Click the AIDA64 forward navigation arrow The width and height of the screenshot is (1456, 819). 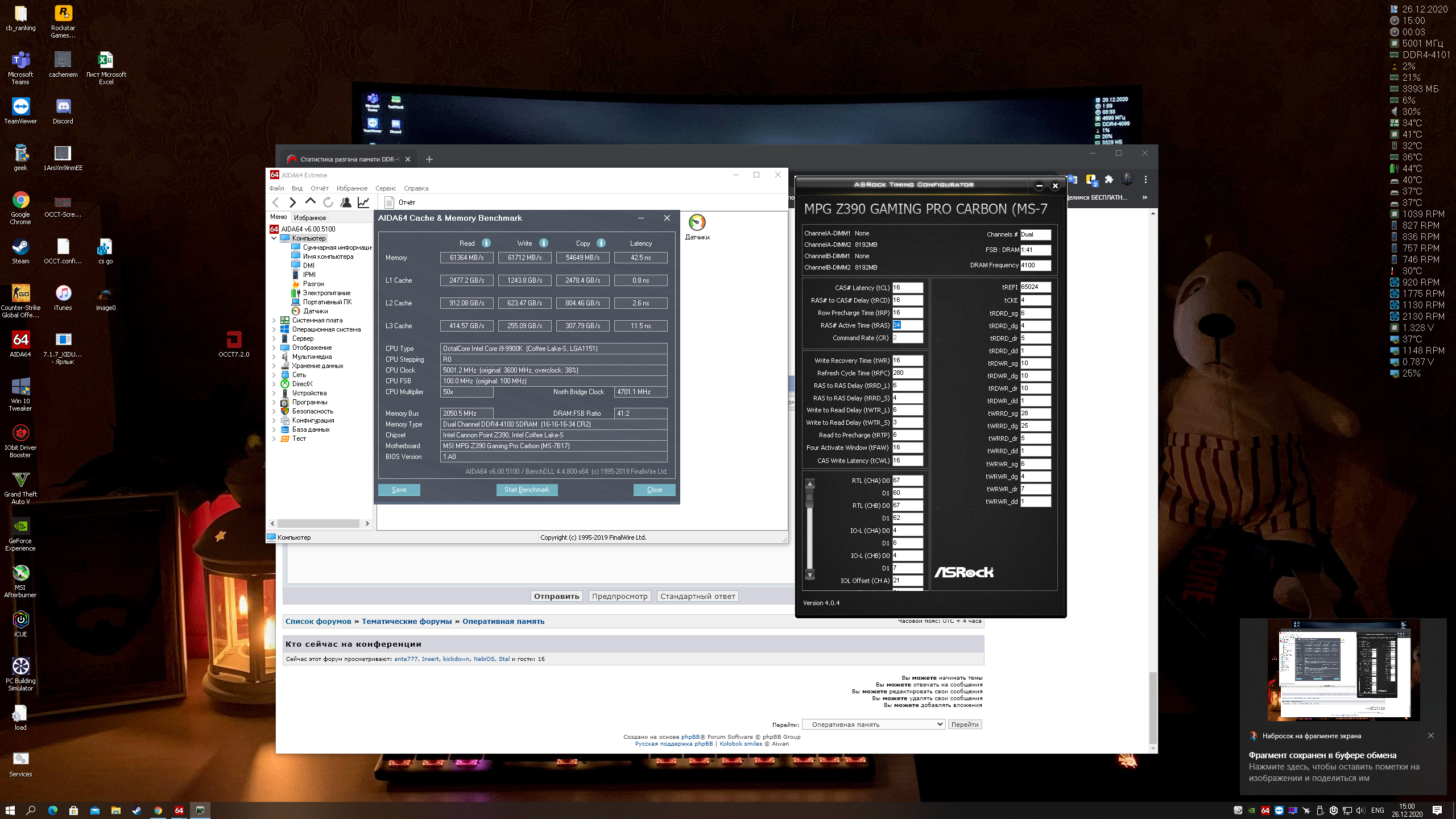293,202
